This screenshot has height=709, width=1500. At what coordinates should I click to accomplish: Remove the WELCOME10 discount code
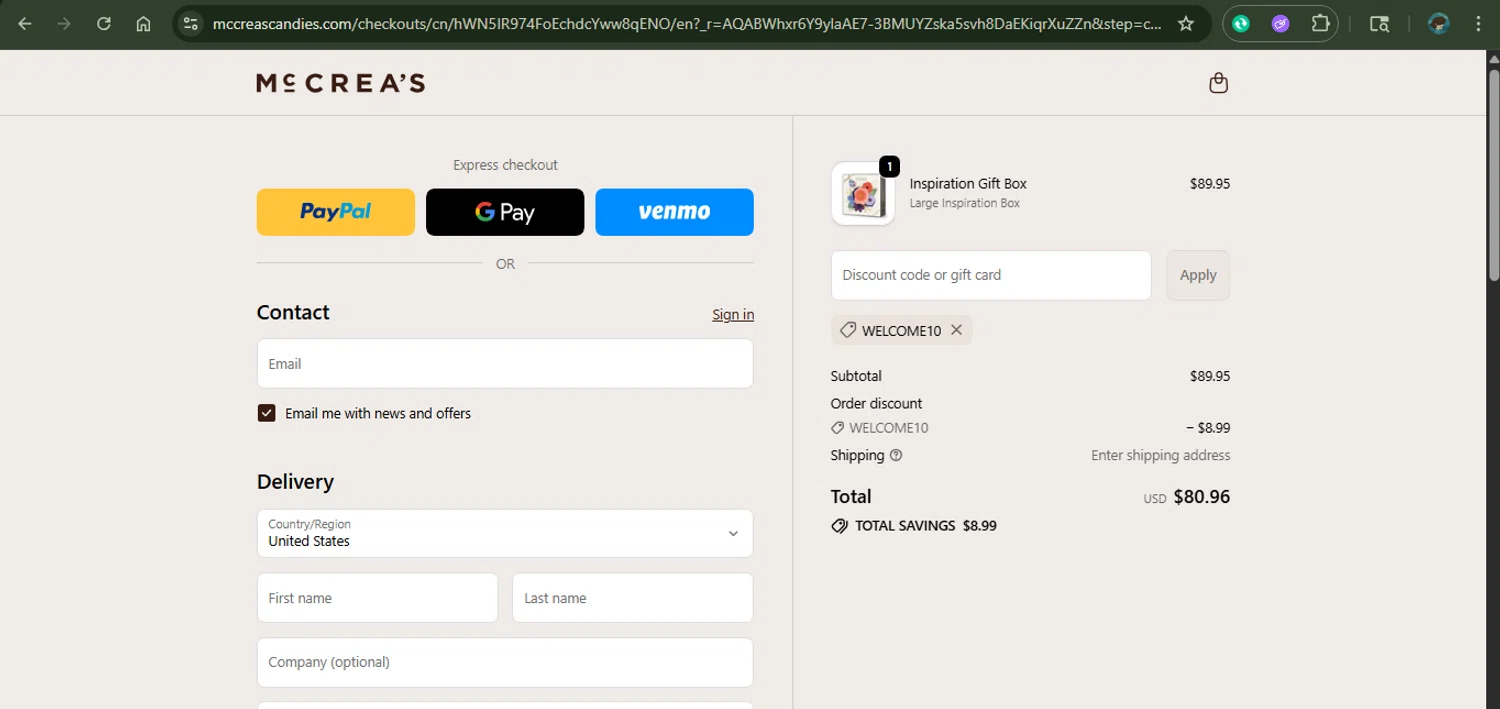(x=956, y=330)
